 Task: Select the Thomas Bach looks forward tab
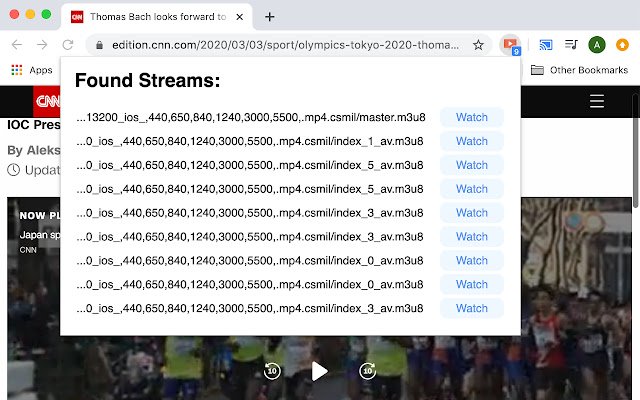pyautogui.click(x=157, y=17)
